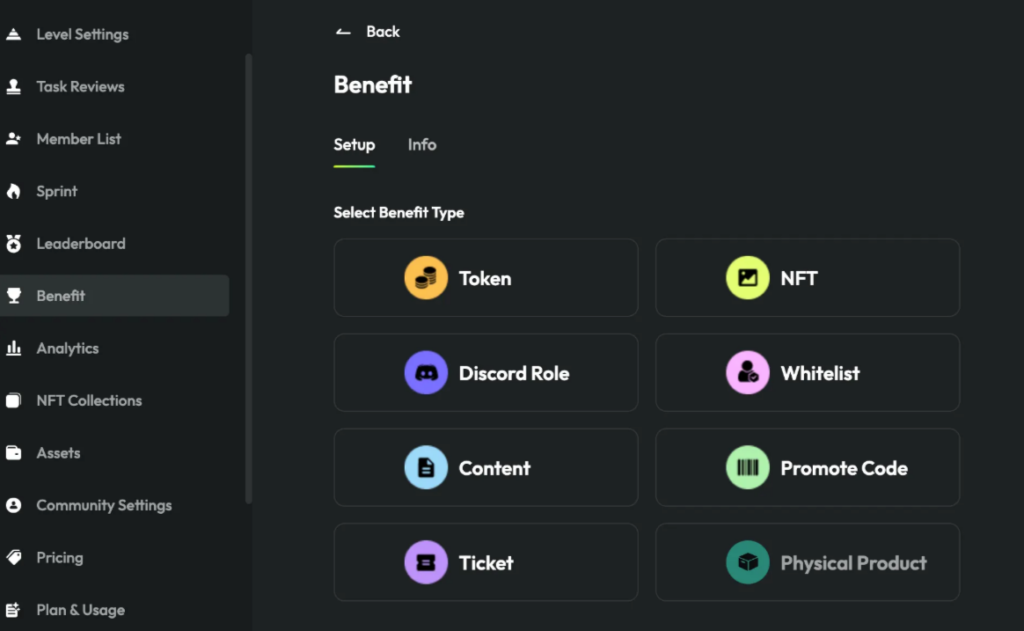Open Plan & Usage from sidebar

pos(80,610)
